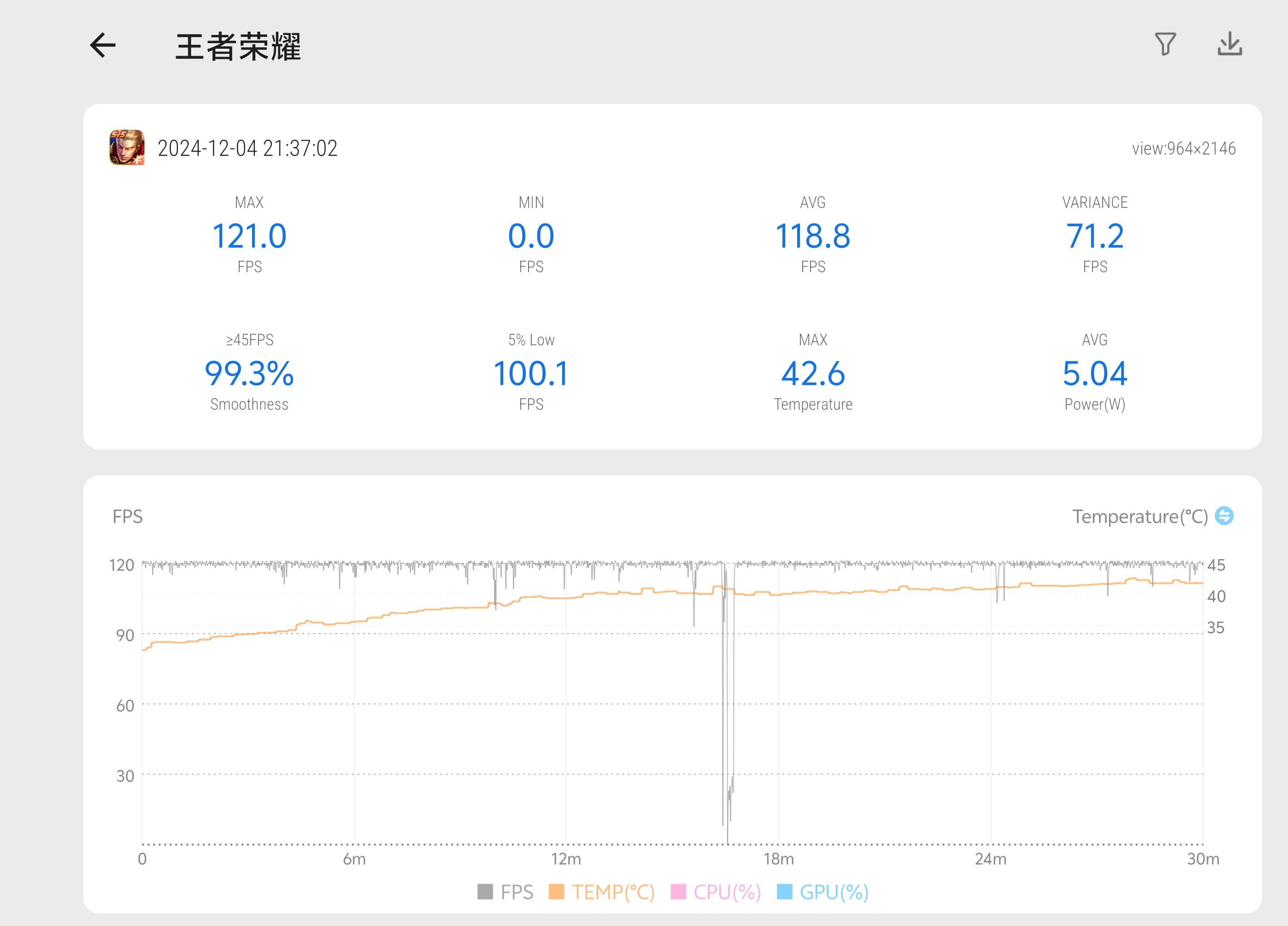Click the download export icon
1288x926 pixels.
(x=1230, y=44)
